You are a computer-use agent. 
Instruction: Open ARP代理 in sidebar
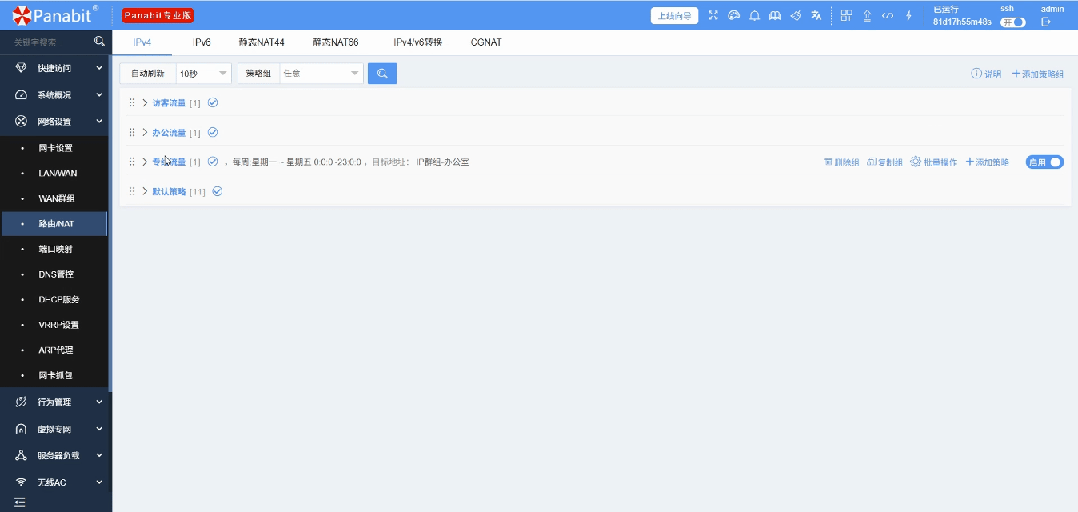point(55,350)
